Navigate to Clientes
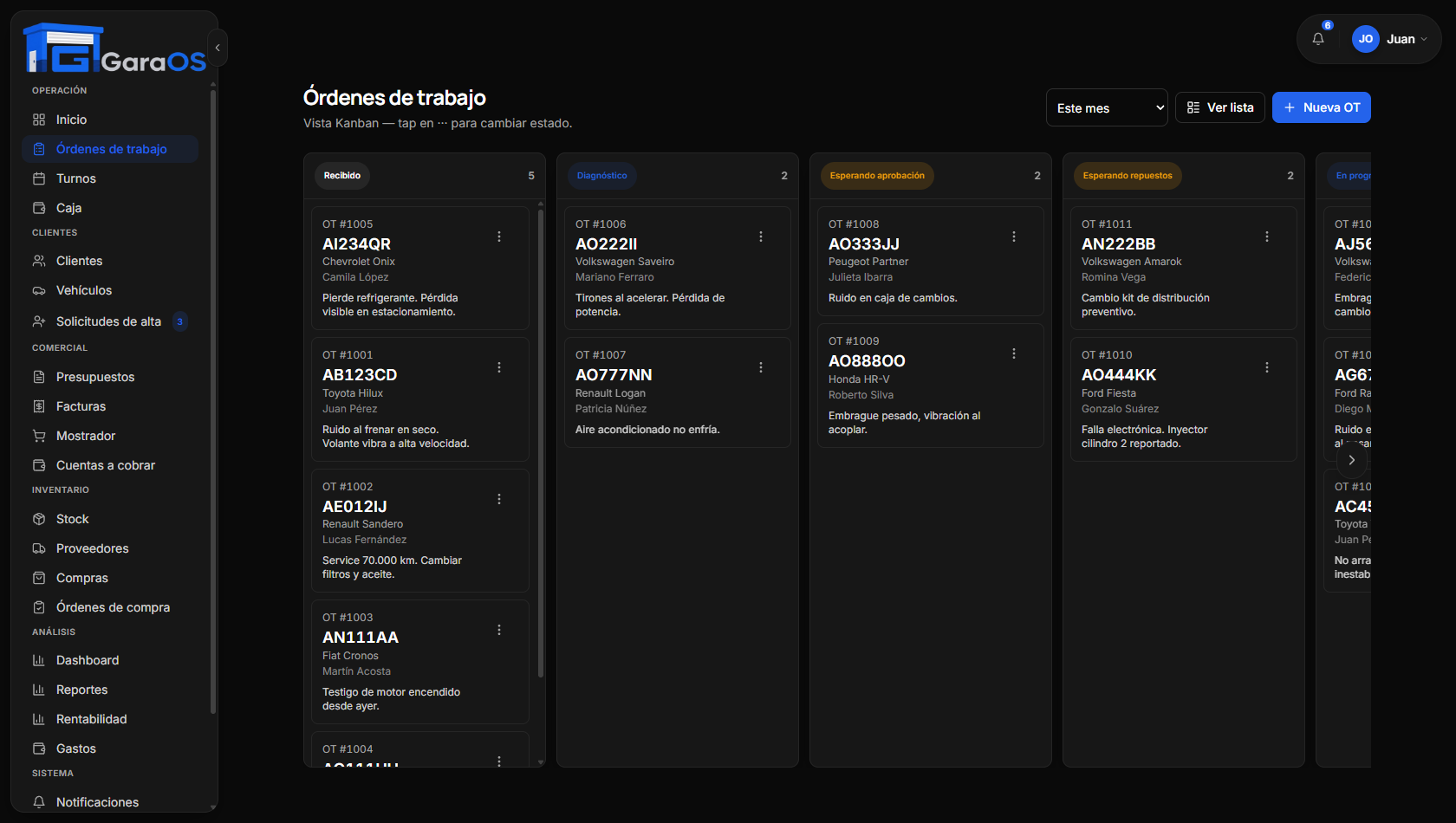 coord(110,261)
